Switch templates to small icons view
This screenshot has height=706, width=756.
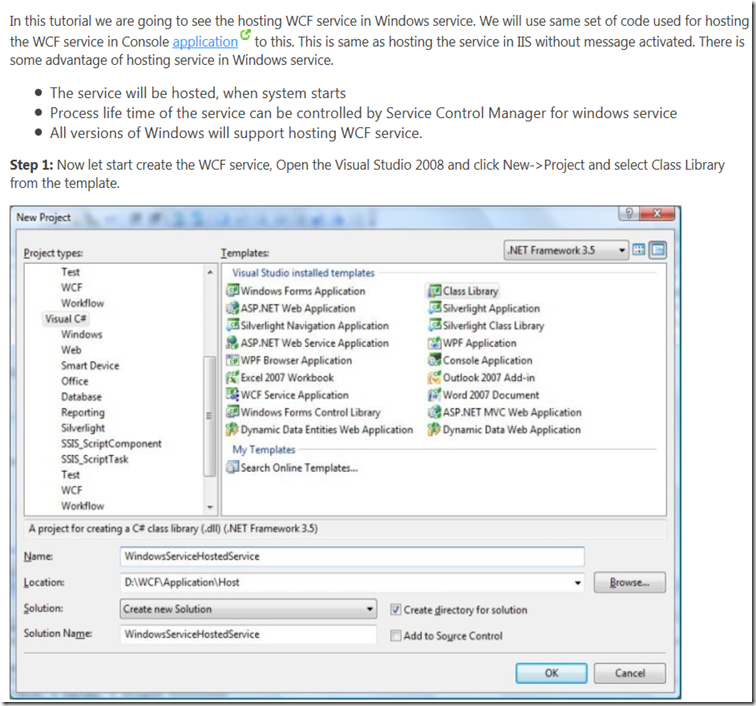coord(658,250)
